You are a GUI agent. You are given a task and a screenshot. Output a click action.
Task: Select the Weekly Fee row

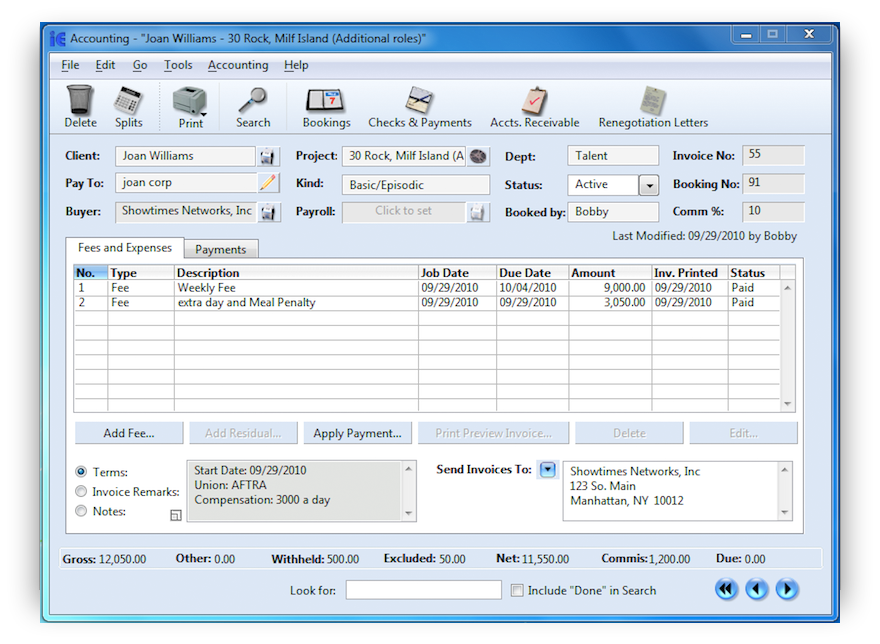[x=427, y=288]
